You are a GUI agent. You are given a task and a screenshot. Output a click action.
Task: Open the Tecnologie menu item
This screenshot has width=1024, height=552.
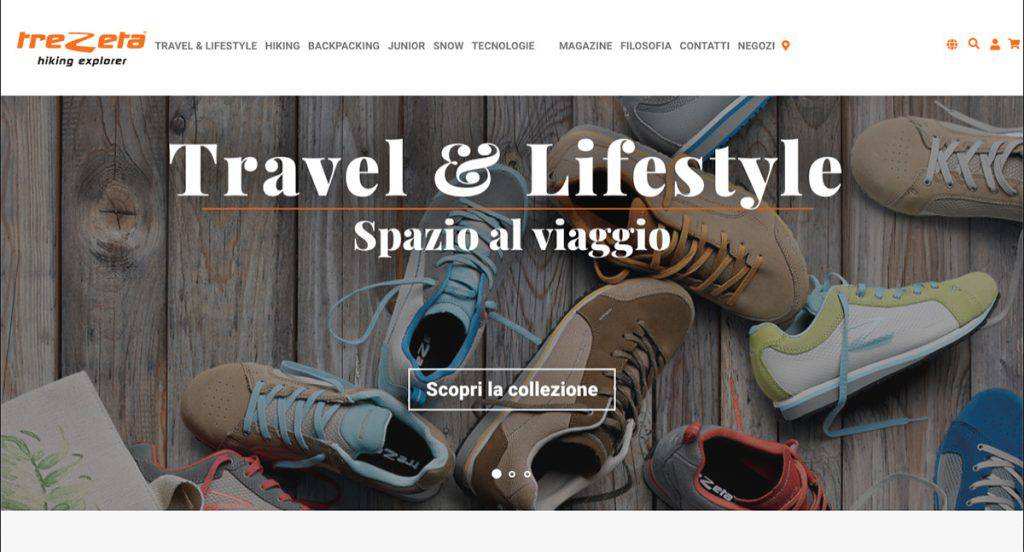503,46
